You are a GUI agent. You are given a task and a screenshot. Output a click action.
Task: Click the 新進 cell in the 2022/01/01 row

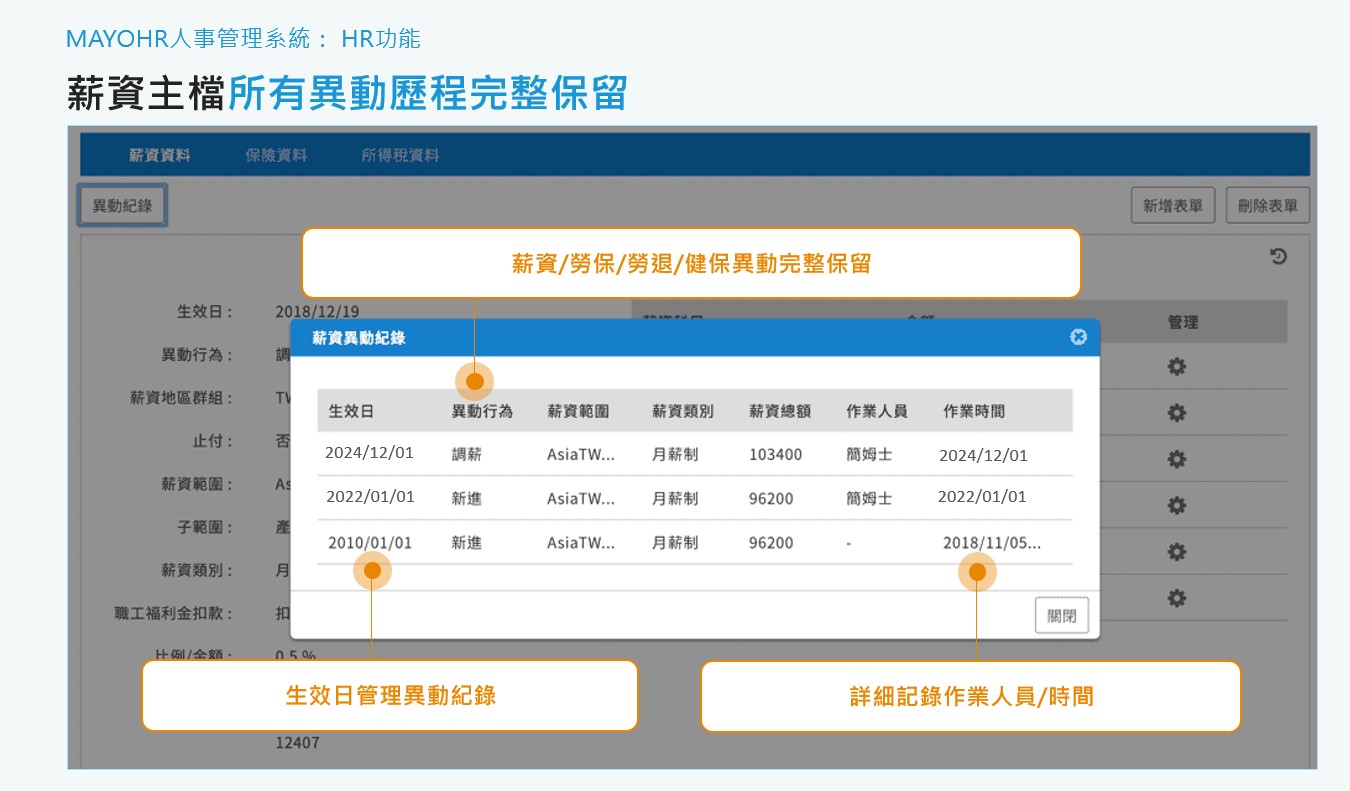[466, 498]
